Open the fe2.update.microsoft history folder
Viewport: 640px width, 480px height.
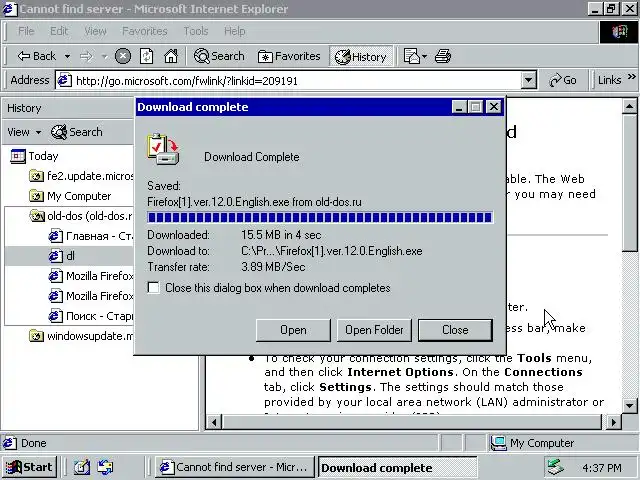pos(82,176)
